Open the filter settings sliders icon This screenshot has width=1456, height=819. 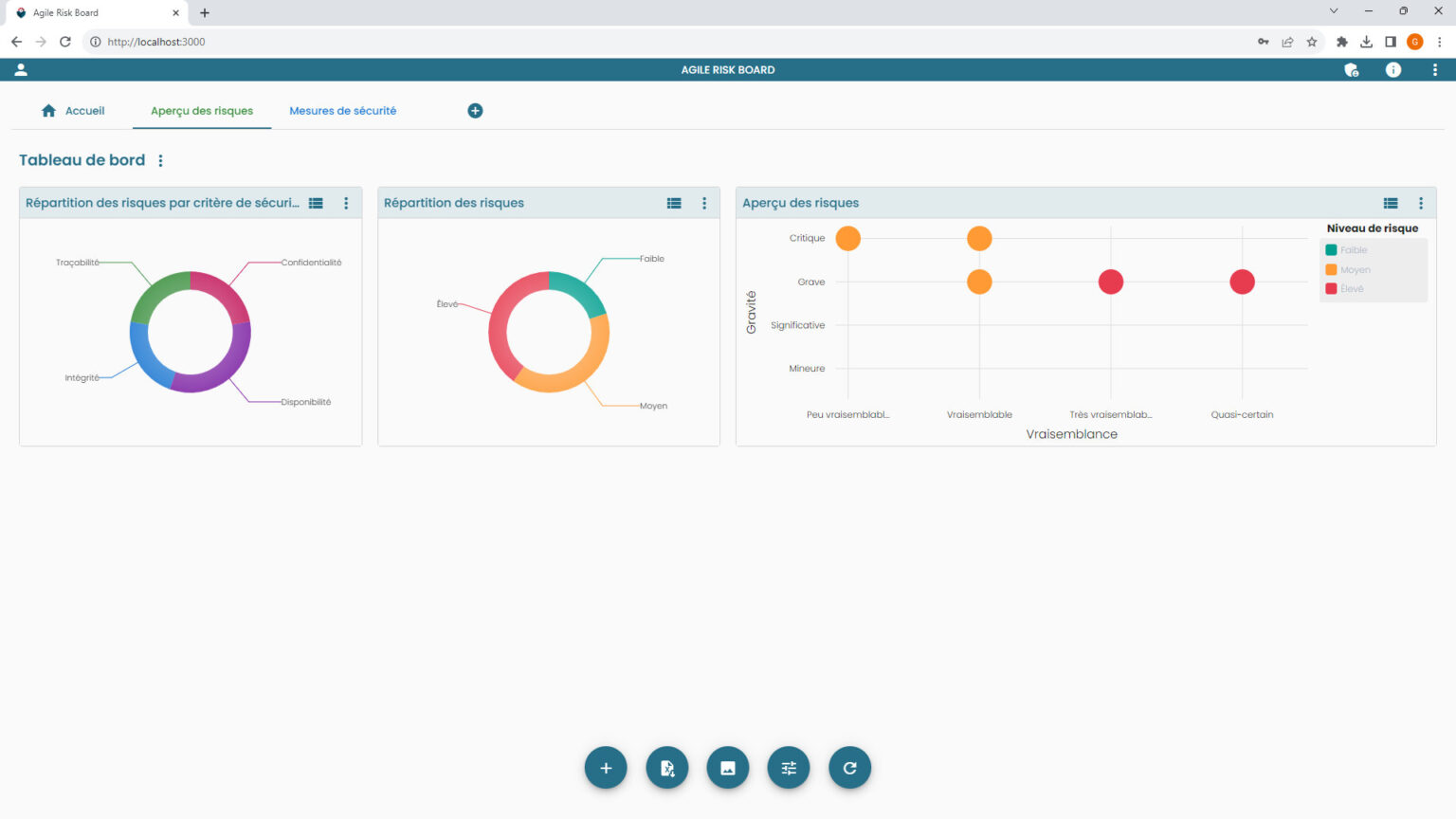pyautogui.click(x=788, y=768)
